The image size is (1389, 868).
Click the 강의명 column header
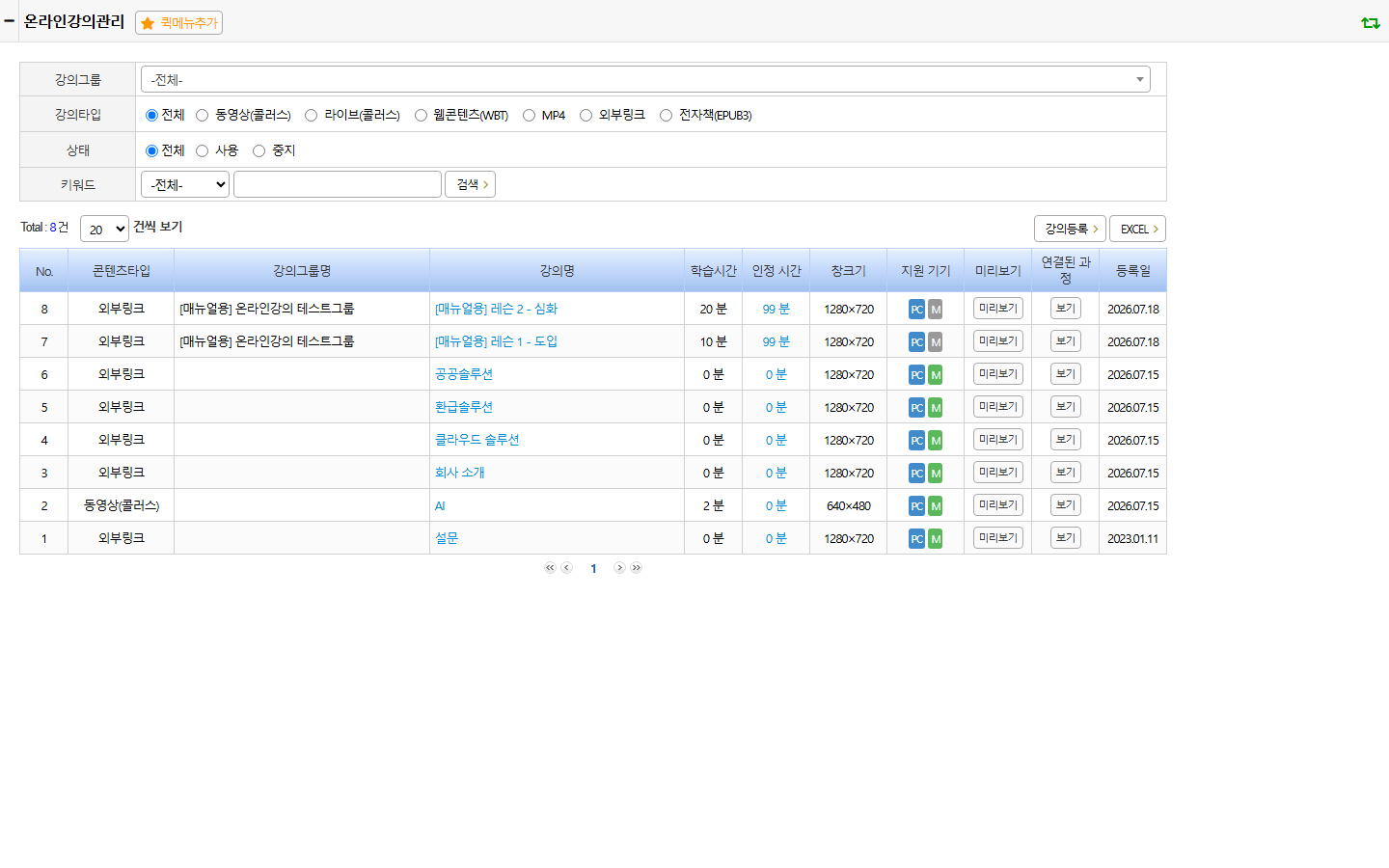[557, 271]
